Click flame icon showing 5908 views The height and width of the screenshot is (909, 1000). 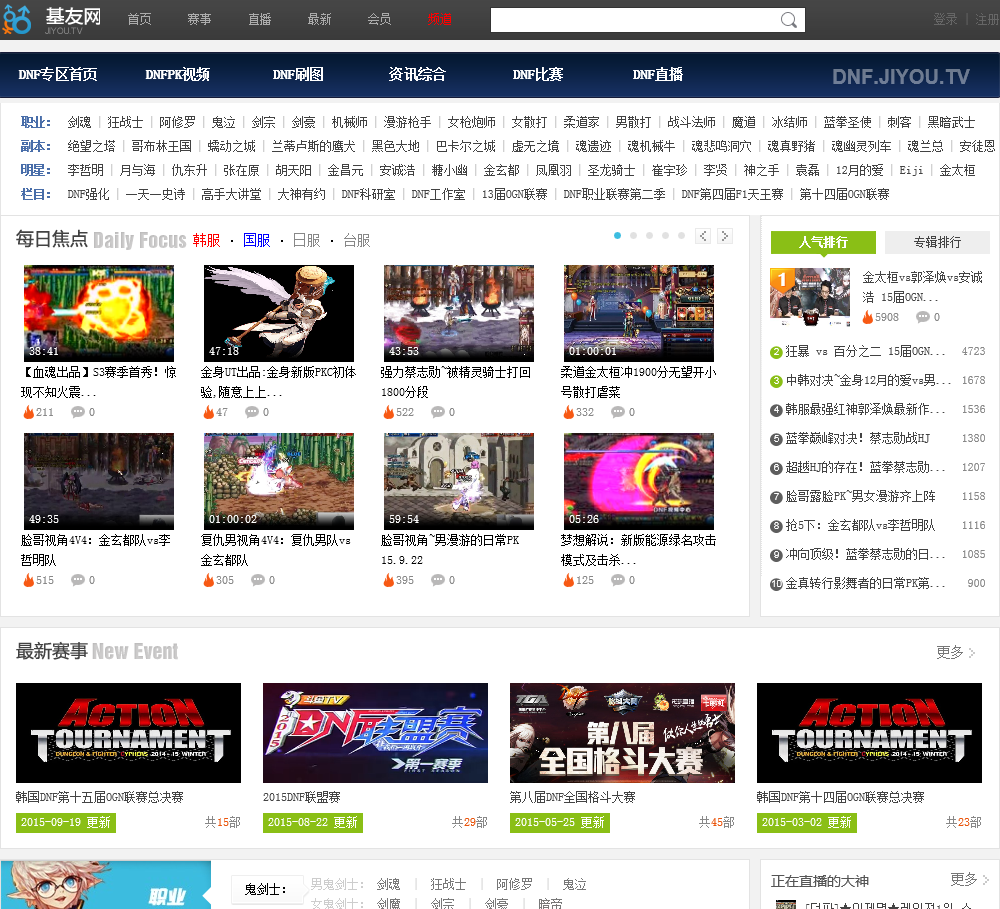[867, 316]
